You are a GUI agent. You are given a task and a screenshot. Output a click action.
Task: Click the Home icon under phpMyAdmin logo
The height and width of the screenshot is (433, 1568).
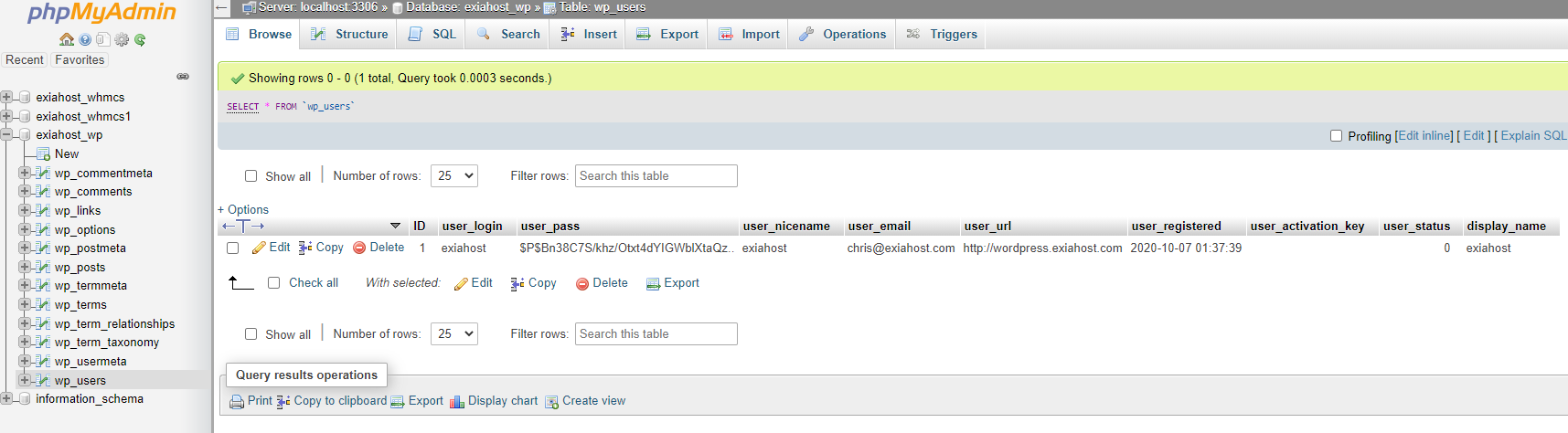pyautogui.click(x=66, y=39)
